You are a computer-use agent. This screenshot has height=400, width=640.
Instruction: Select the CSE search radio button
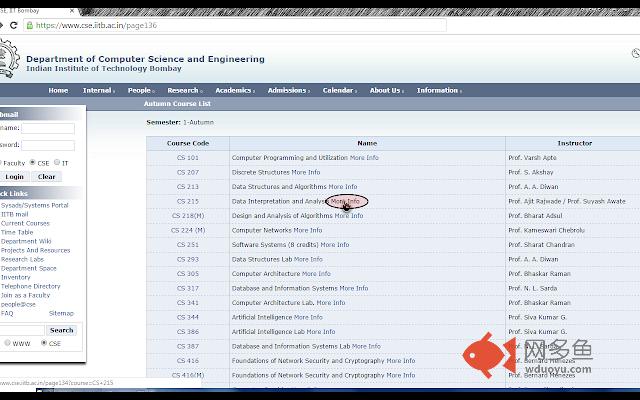[x=44, y=343]
